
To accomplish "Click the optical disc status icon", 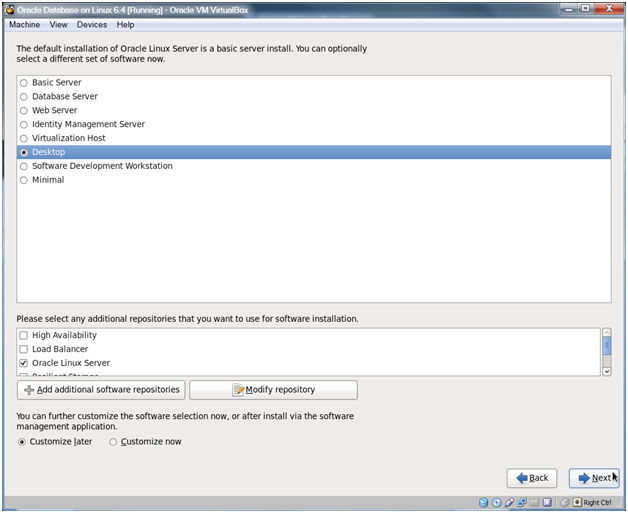I will point(497,503).
